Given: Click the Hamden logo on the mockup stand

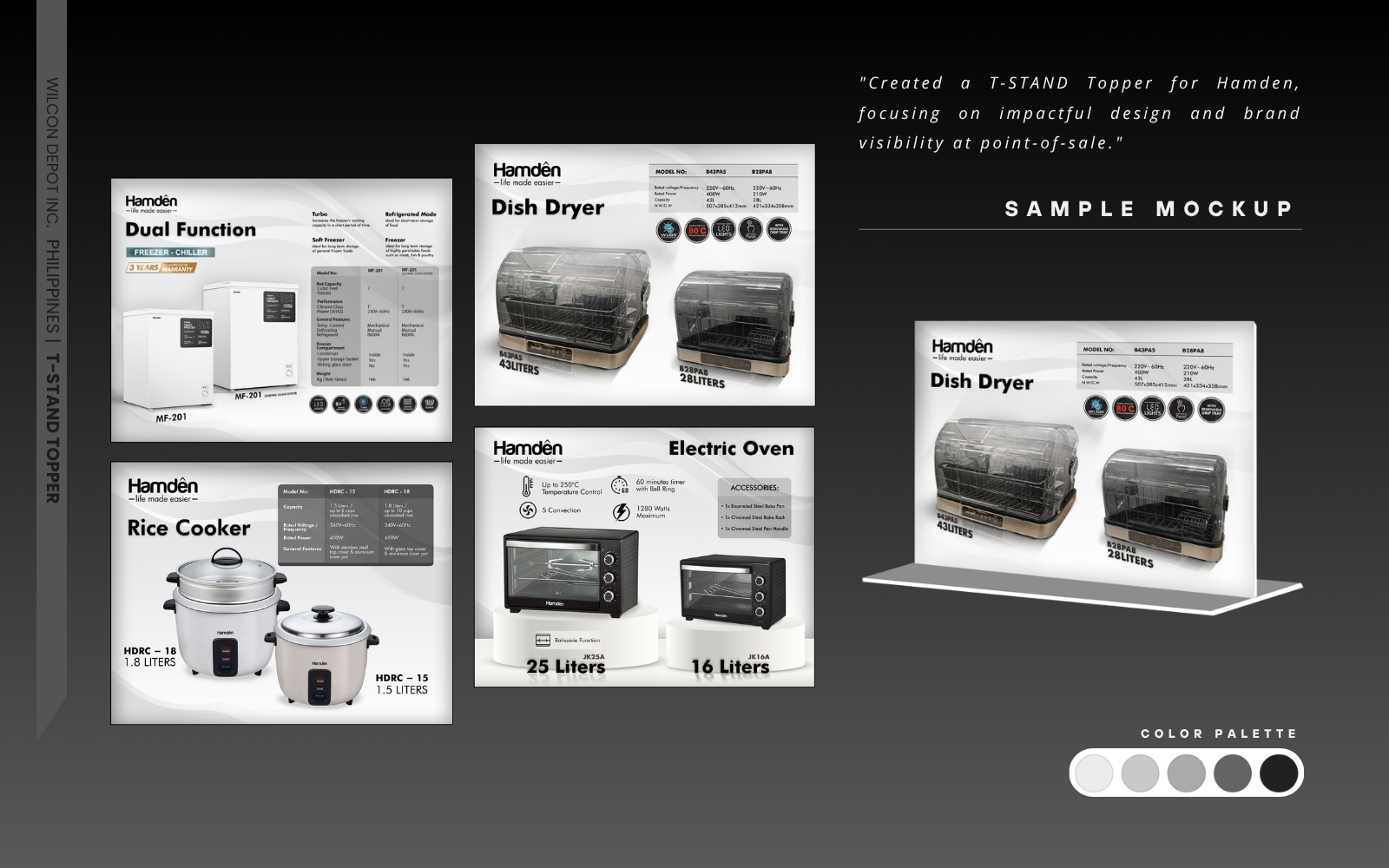Looking at the screenshot, I should click(962, 350).
